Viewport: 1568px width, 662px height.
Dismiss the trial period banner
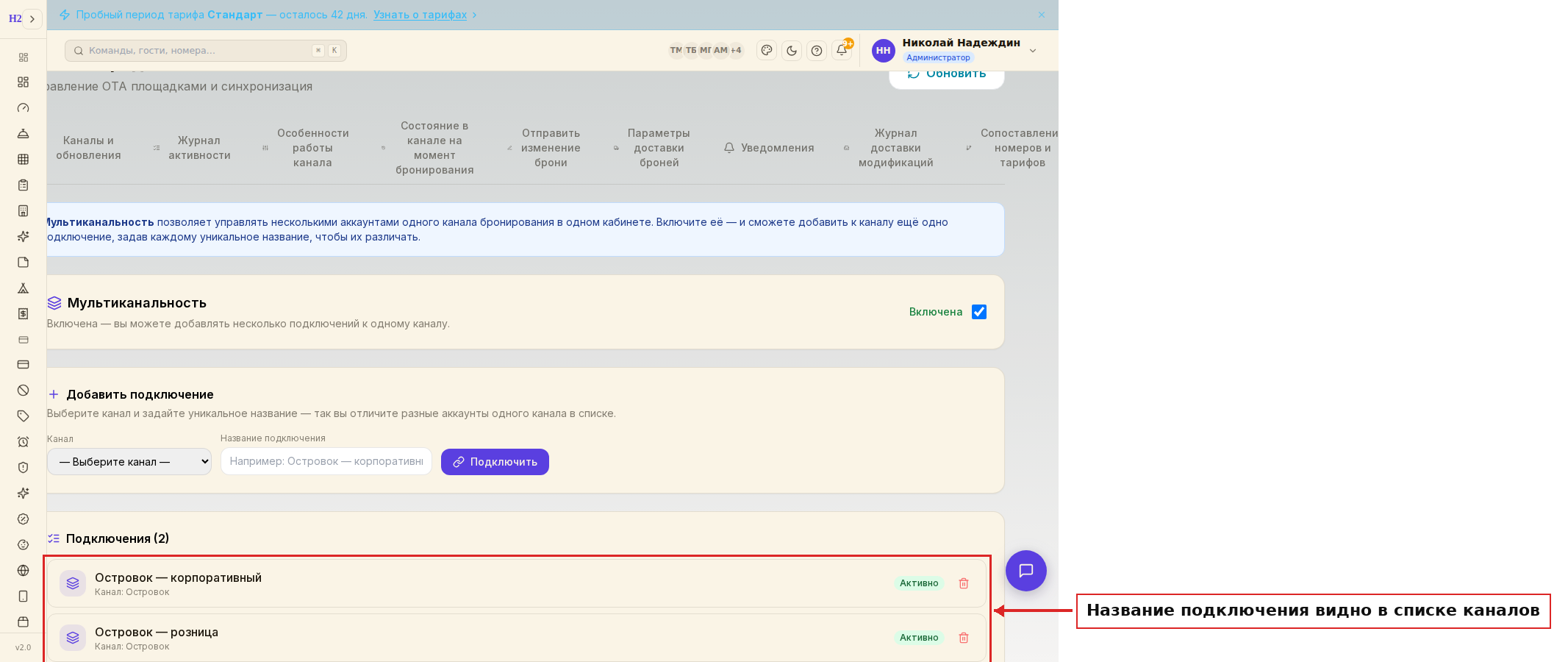coord(1042,15)
